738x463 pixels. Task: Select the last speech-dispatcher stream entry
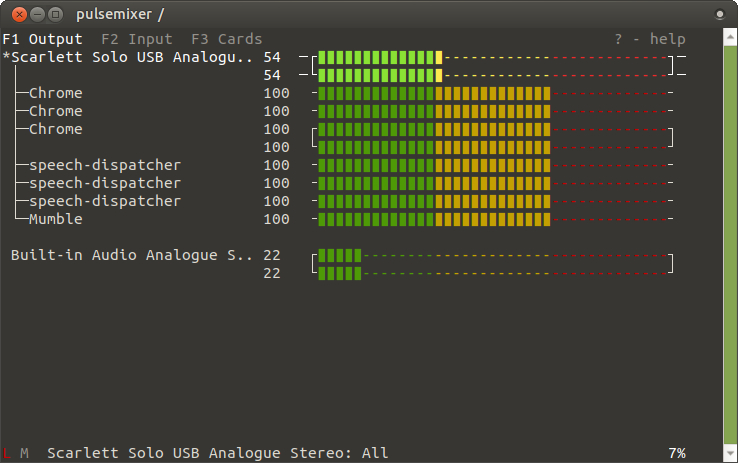coord(105,201)
